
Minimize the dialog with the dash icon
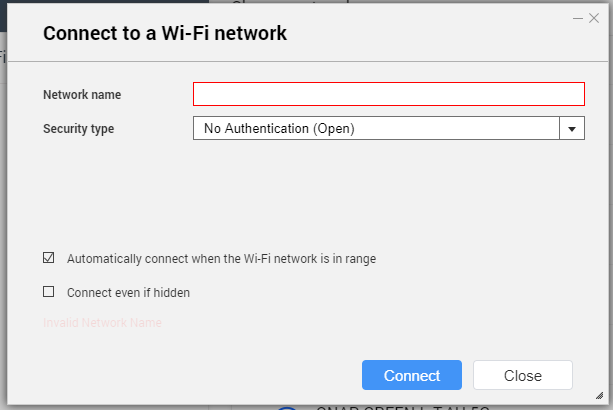click(578, 18)
